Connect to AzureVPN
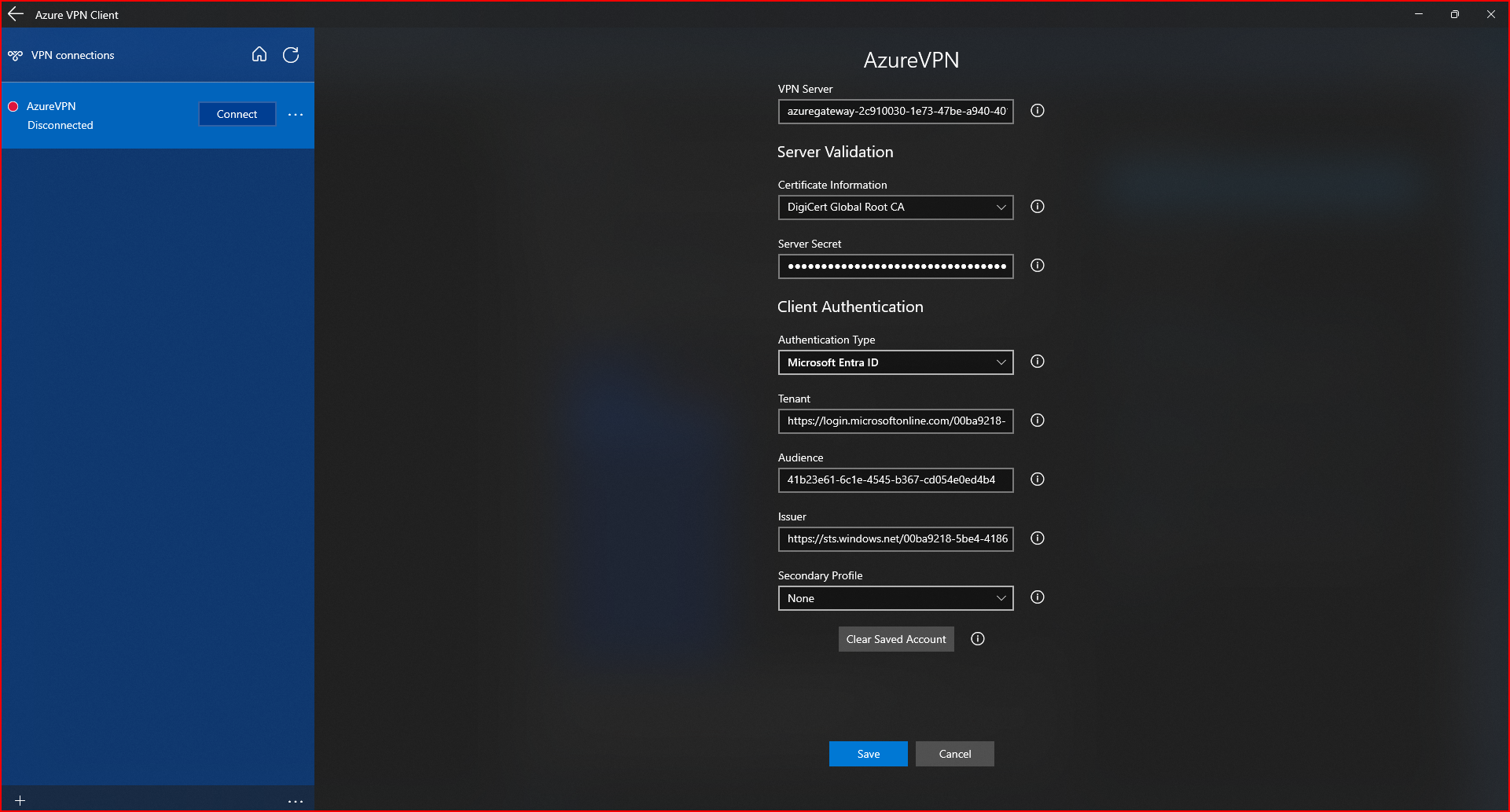 click(237, 114)
